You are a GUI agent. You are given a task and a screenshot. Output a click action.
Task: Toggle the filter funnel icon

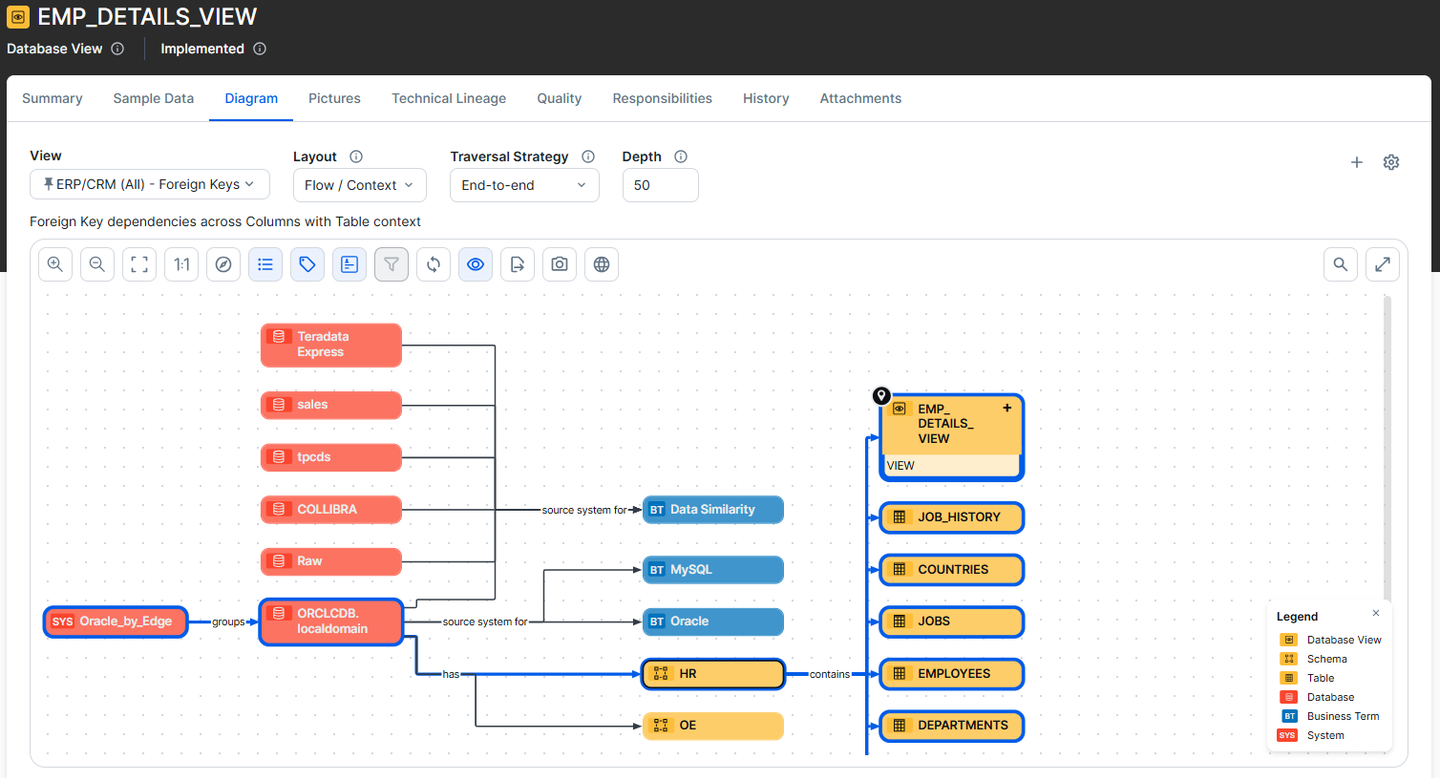pyautogui.click(x=391, y=265)
